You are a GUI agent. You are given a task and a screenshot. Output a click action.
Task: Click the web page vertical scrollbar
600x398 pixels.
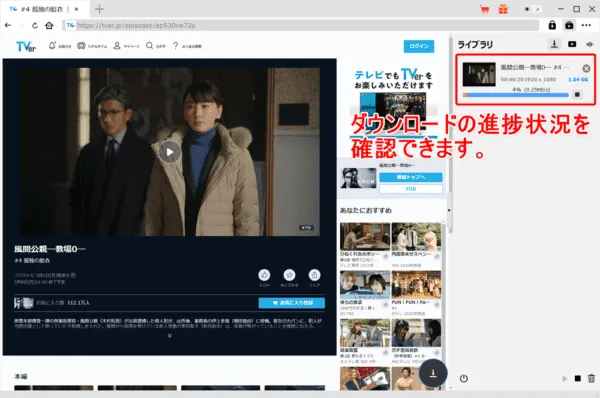coord(450,134)
